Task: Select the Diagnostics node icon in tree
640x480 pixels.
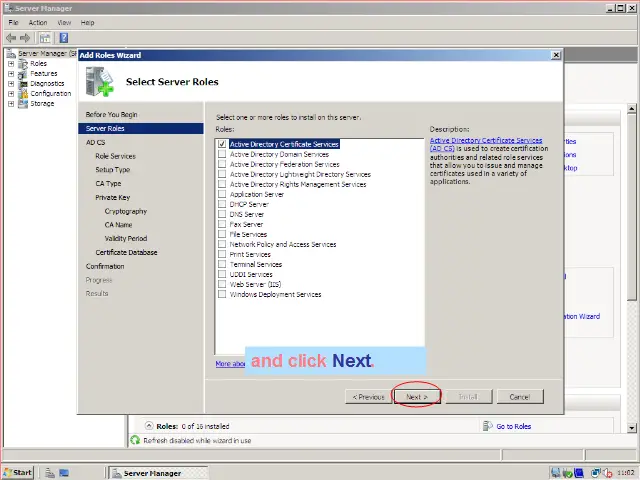Action: 23,84
